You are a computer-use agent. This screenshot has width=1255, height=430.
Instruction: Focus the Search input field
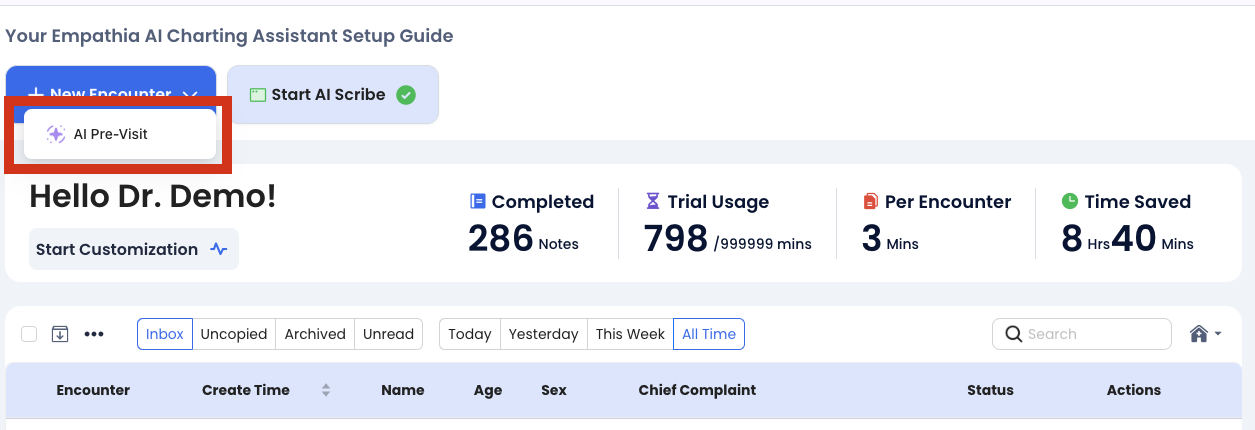point(1081,334)
